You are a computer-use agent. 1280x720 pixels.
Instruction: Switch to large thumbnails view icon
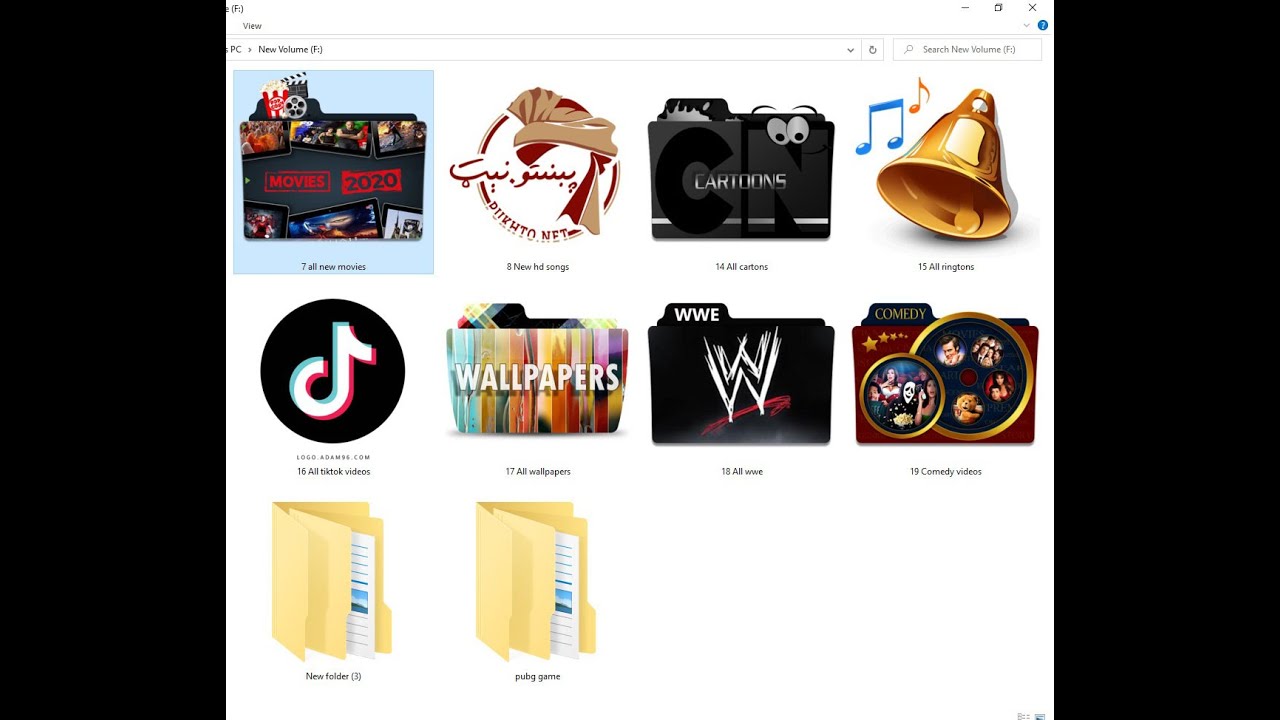click(1040, 716)
